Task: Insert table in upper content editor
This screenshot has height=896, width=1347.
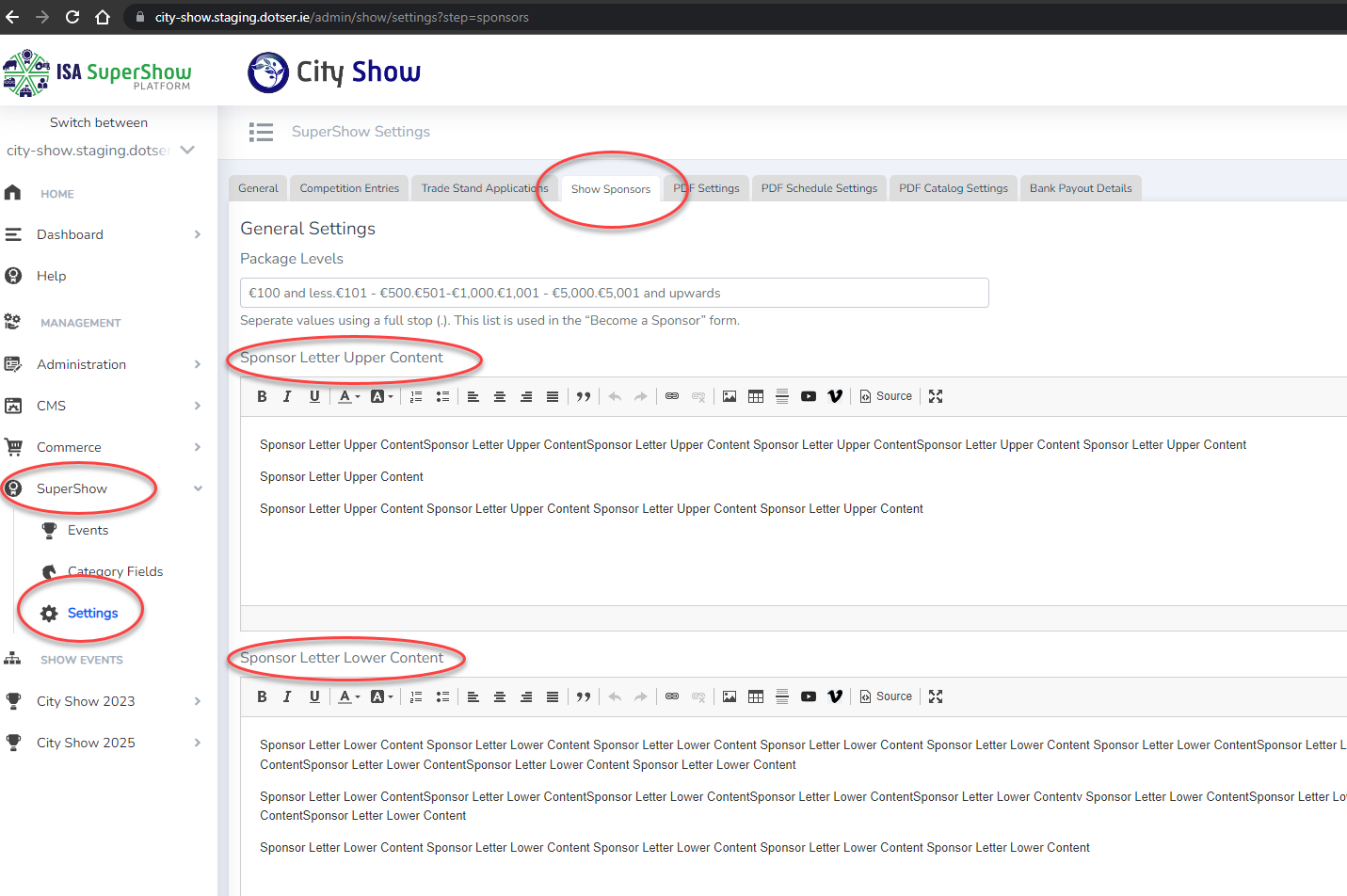Action: 756,396
